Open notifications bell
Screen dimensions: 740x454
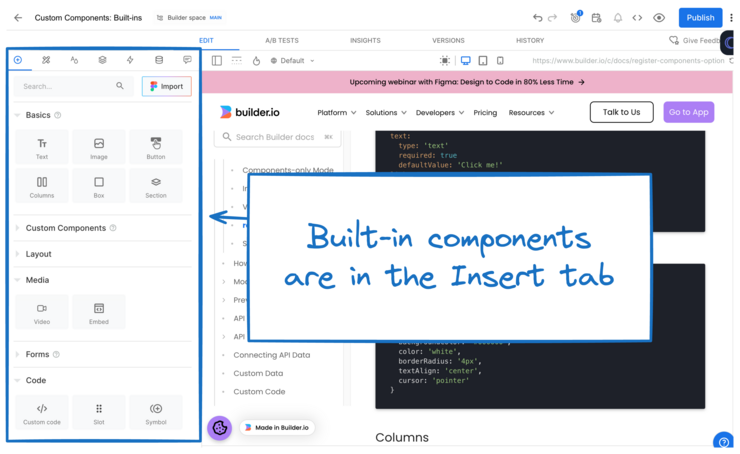coord(617,18)
